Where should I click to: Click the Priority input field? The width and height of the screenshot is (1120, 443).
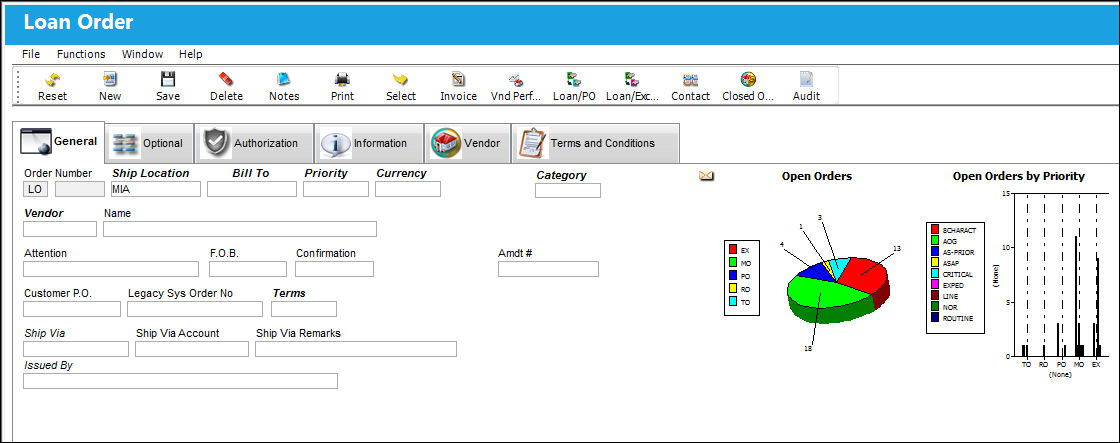click(x=336, y=189)
